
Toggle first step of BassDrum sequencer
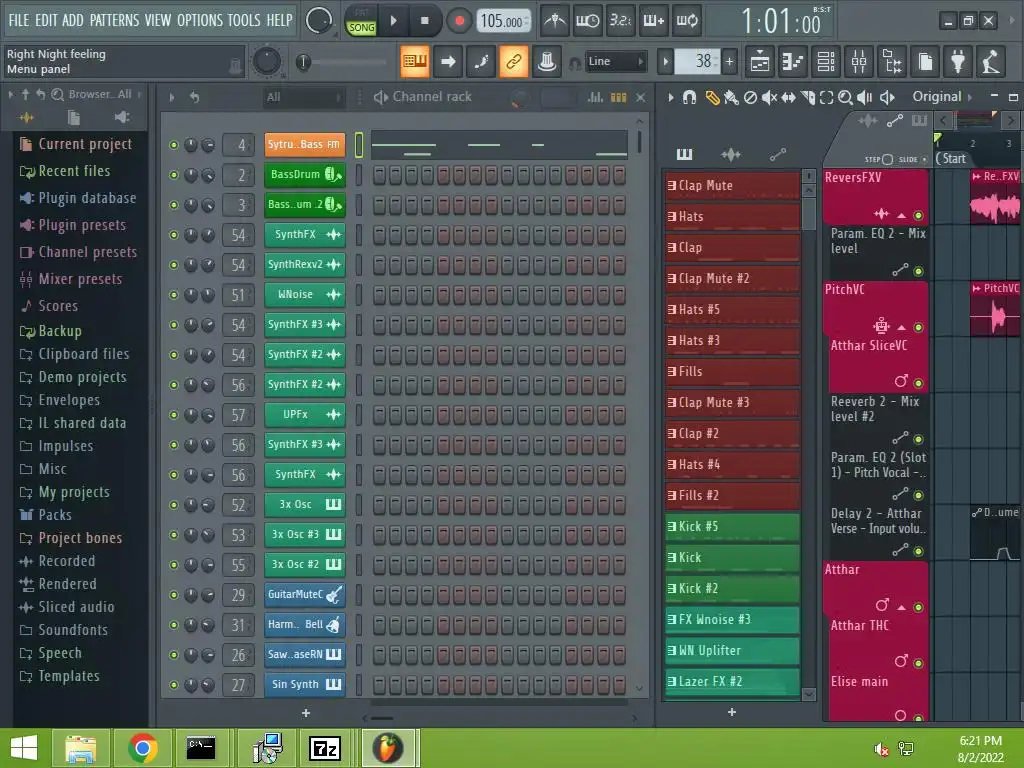(379, 175)
